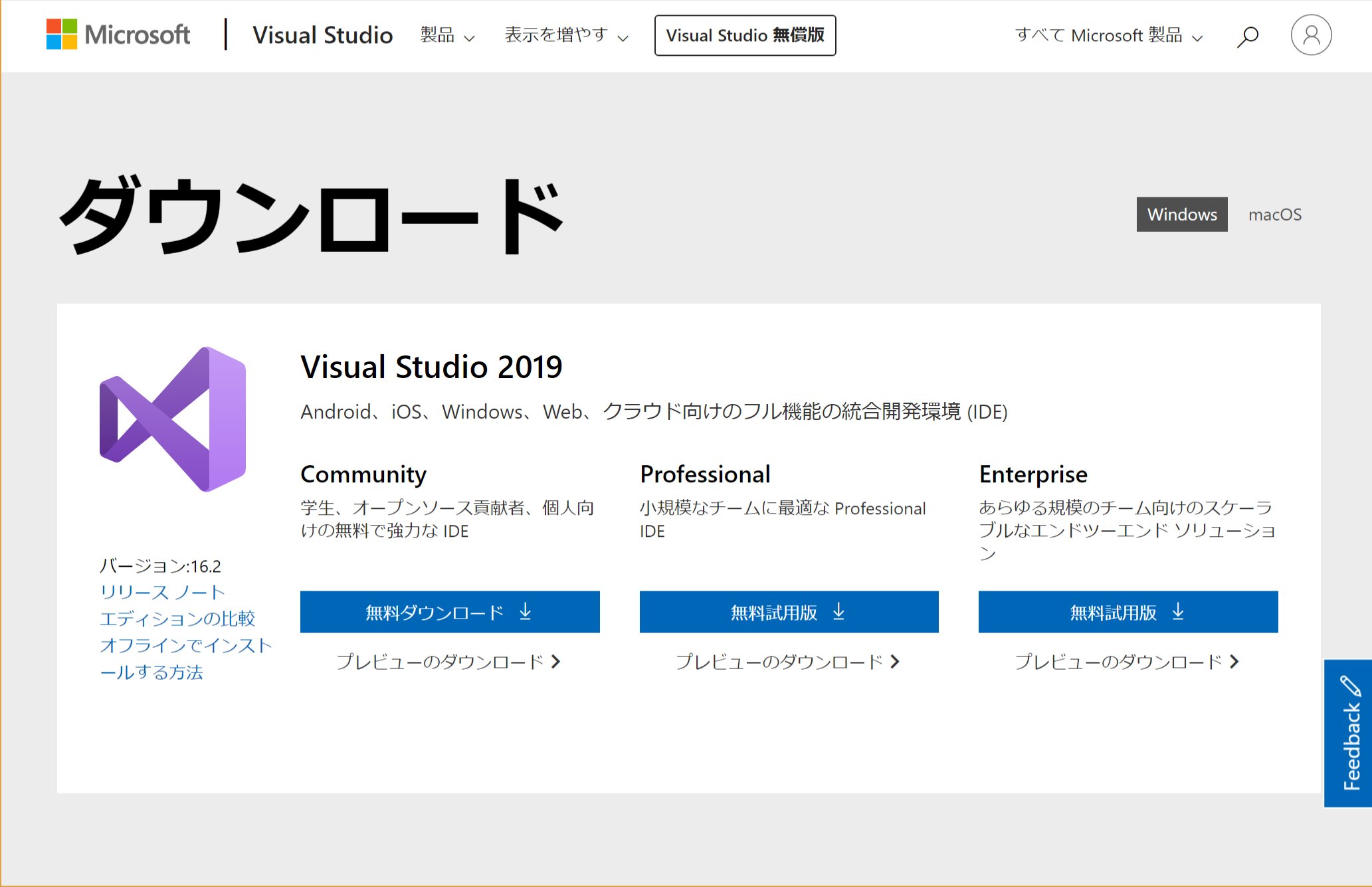Viewport: 1372px width, 887px height.
Task: Start the Enterprise 無料試用版 download
Action: [1128, 612]
